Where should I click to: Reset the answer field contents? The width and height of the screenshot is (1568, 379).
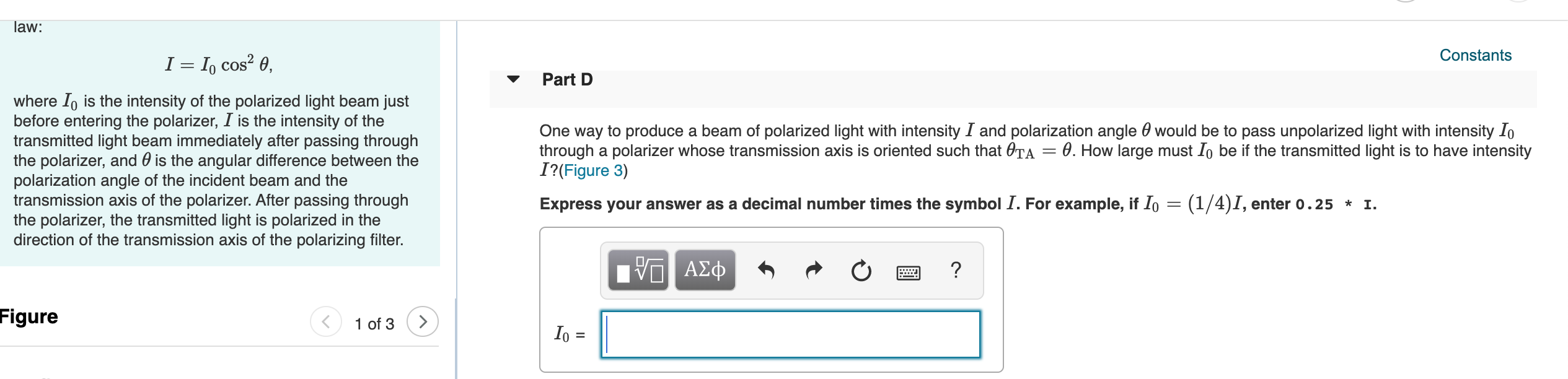(861, 271)
